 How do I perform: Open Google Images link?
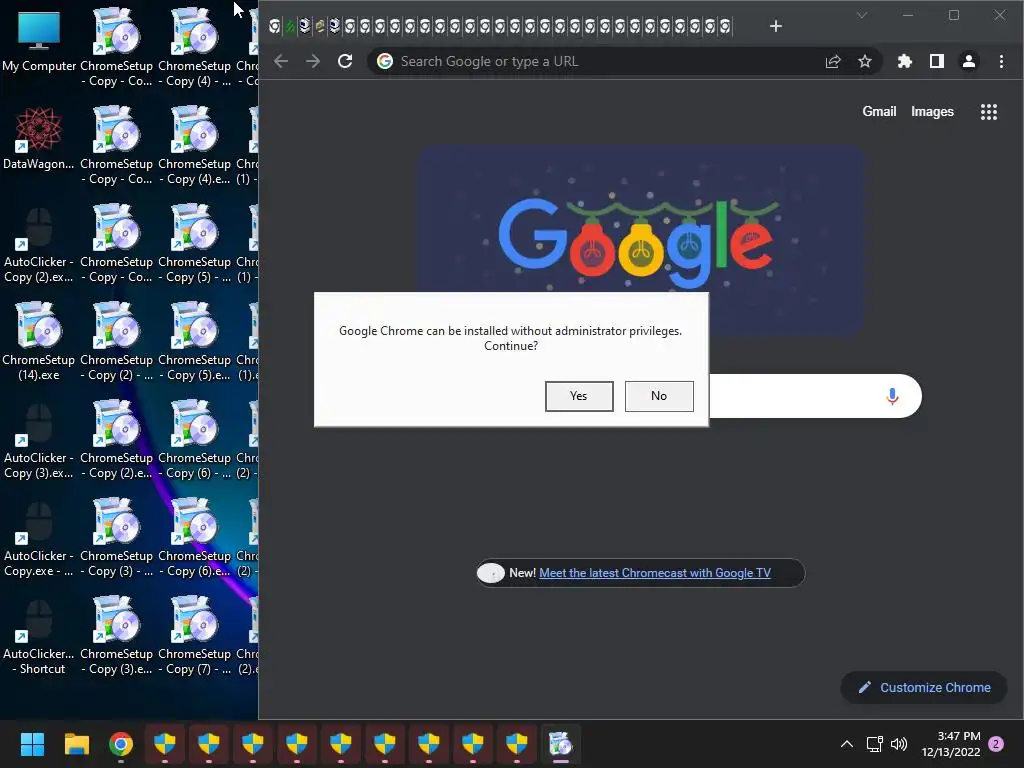(x=932, y=112)
